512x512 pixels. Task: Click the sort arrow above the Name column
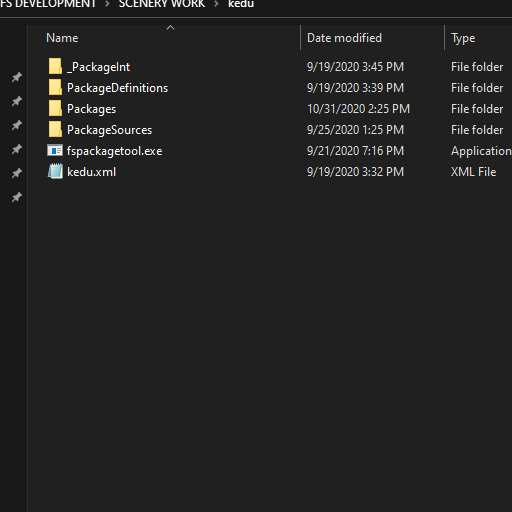[170, 28]
